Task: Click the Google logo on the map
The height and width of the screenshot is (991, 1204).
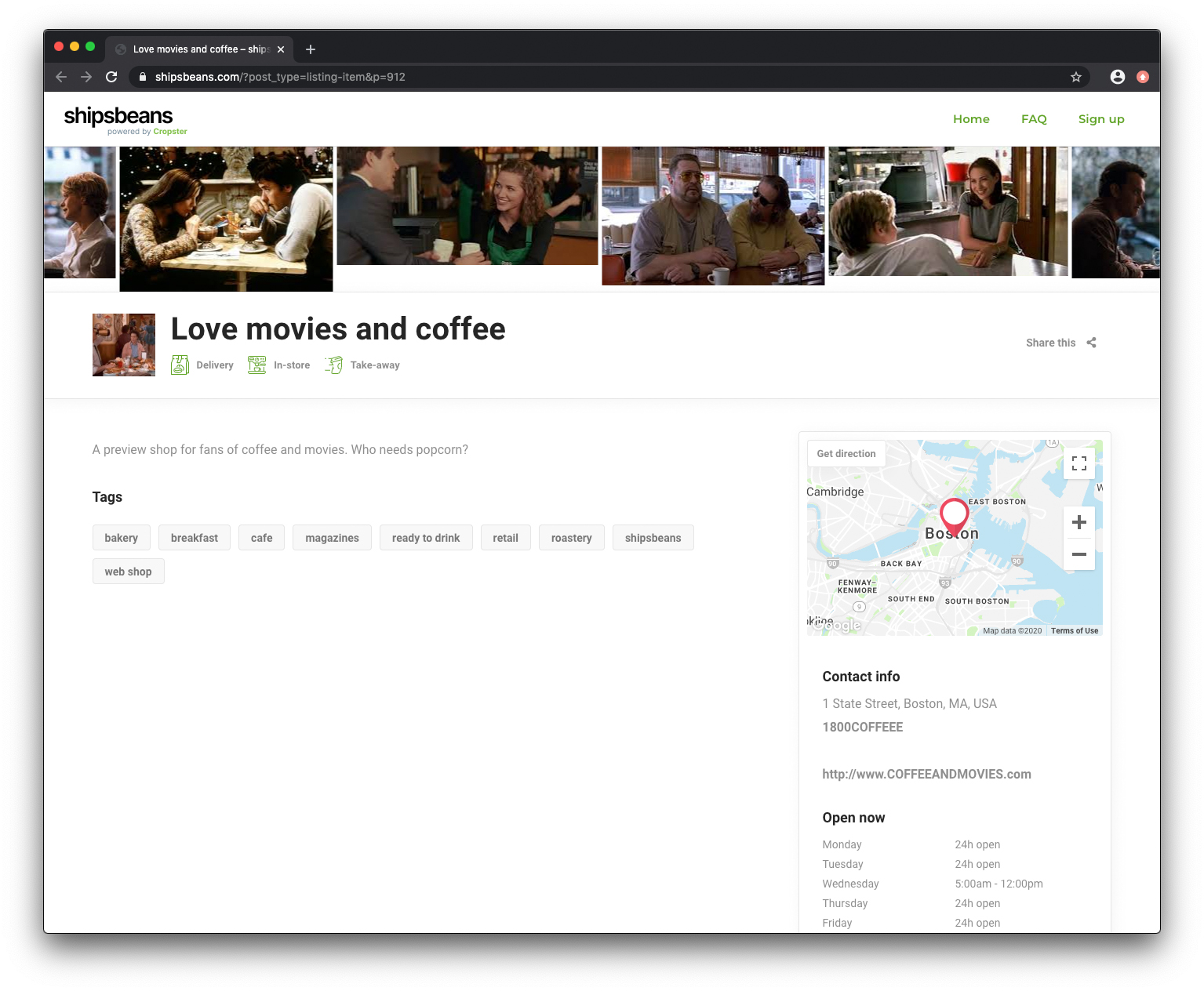Action: click(x=838, y=625)
